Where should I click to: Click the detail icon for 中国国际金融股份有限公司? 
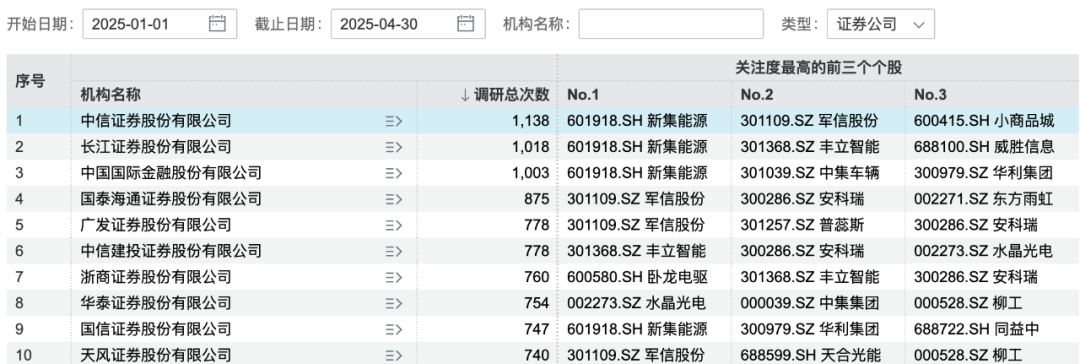coord(393,173)
